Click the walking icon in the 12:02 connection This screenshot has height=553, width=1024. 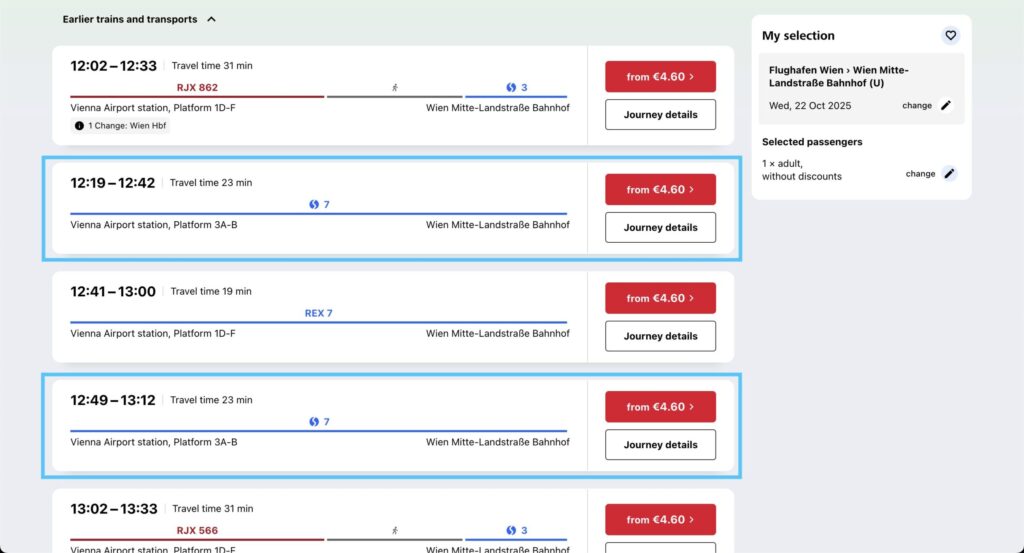(x=395, y=88)
